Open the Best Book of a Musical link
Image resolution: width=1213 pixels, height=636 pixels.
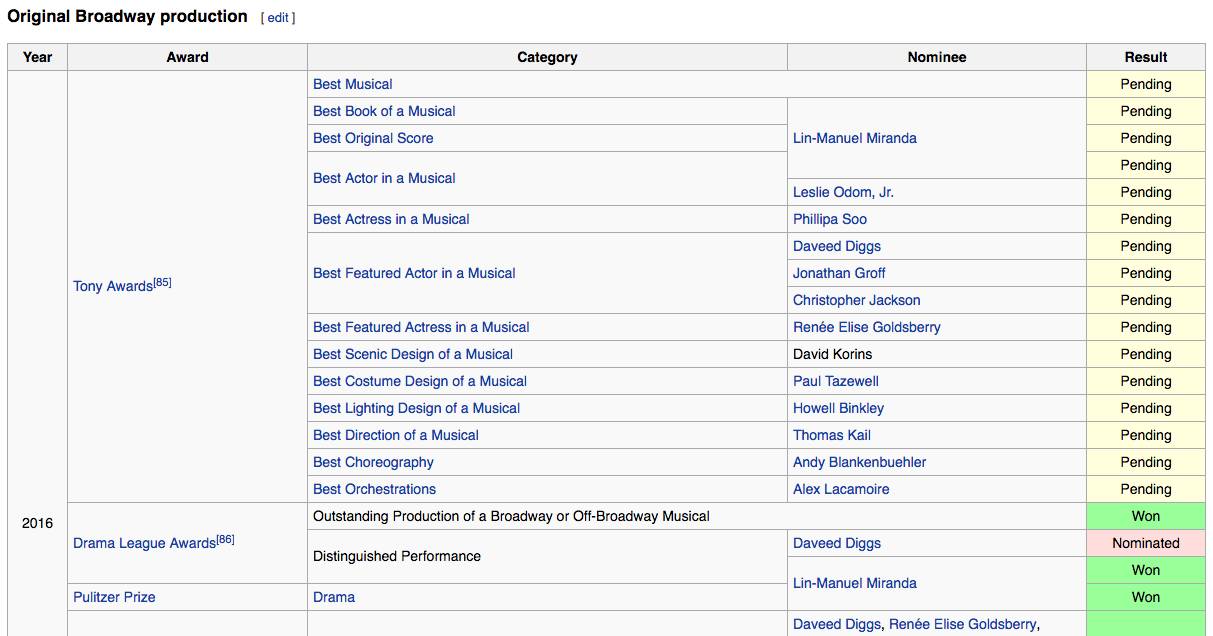tap(384, 111)
